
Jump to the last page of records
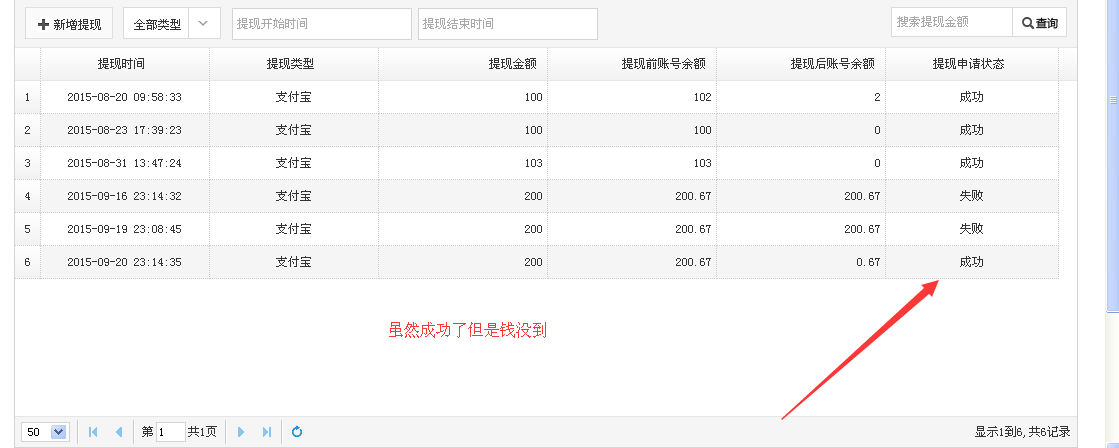click(x=266, y=432)
